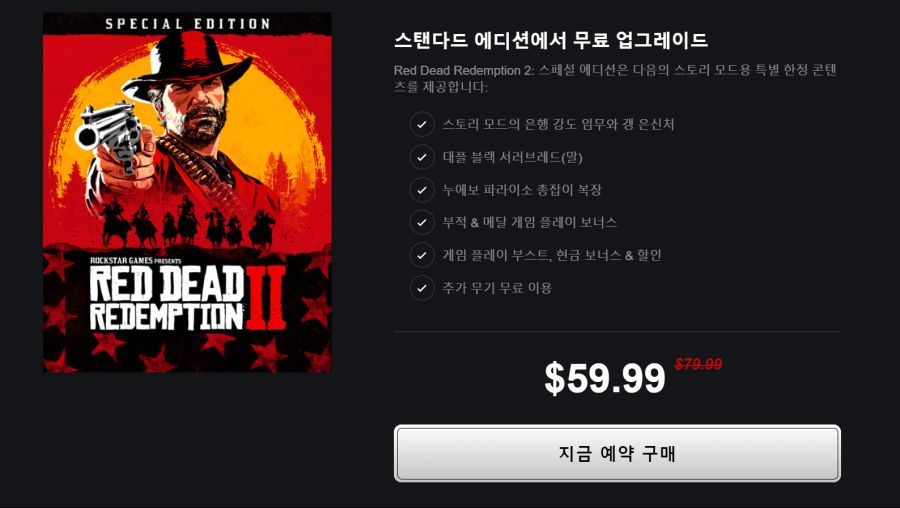Open the Red Dead Redemption II cover art
This screenshot has height=508, width=900.
tap(187, 192)
